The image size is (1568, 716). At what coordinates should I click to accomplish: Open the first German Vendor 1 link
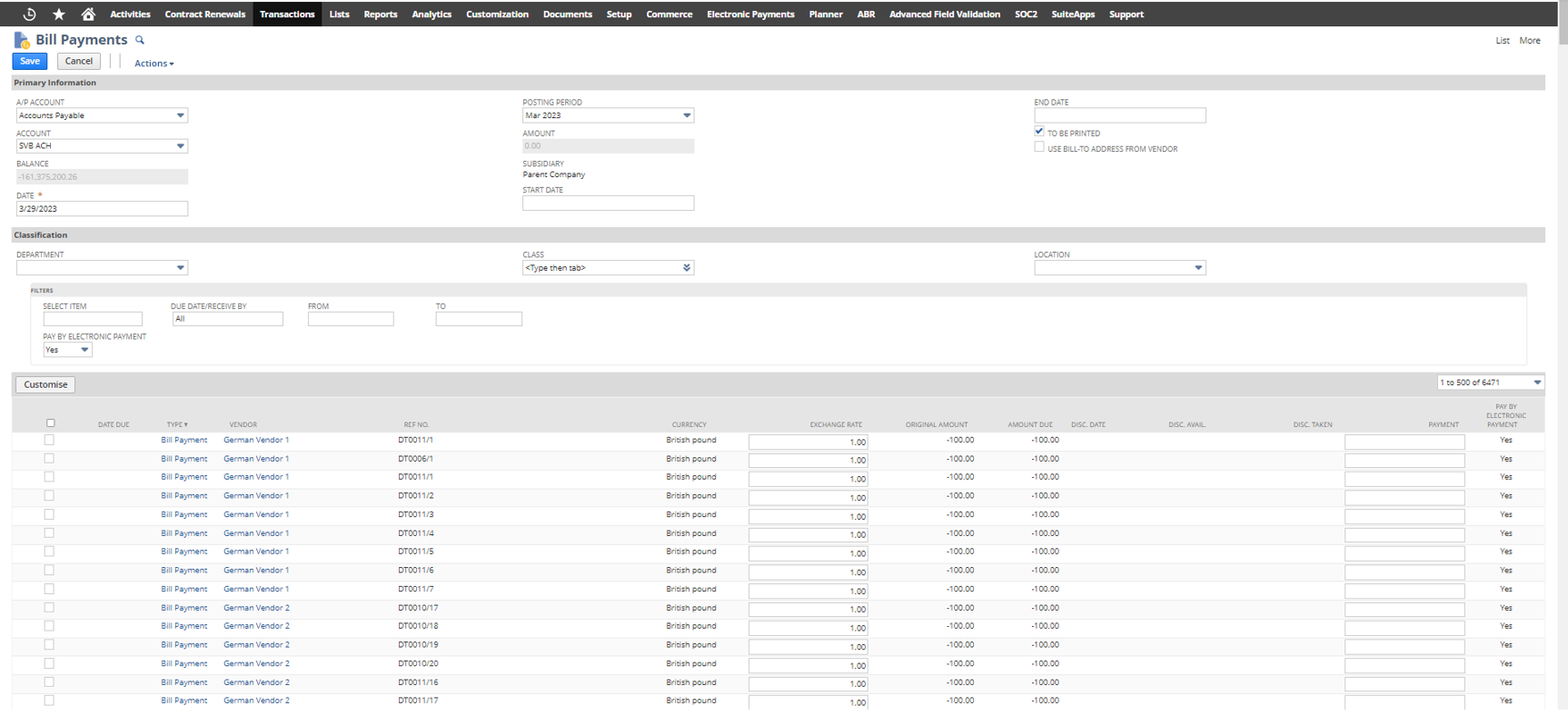[256, 440]
